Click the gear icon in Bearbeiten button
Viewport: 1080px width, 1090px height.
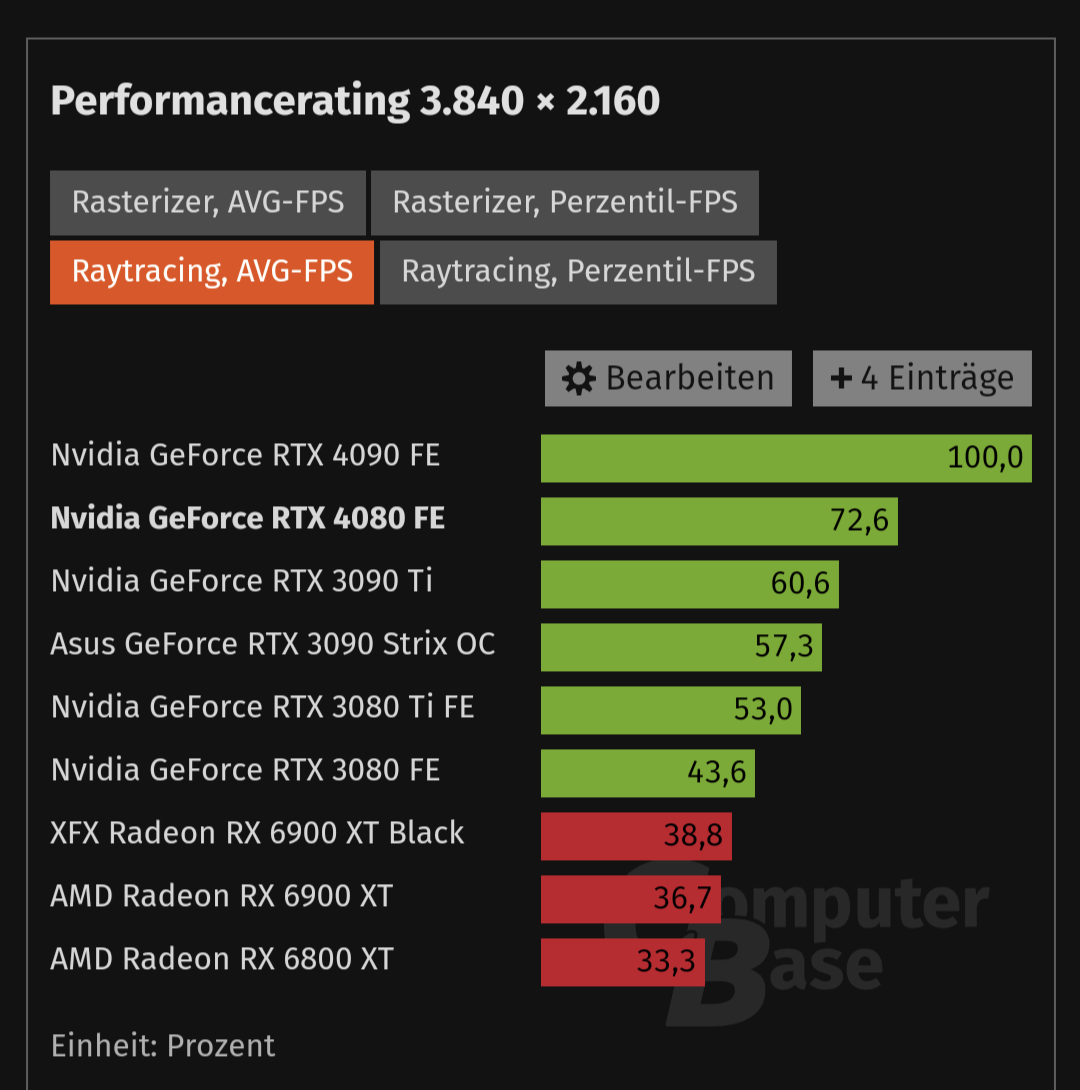click(579, 379)
